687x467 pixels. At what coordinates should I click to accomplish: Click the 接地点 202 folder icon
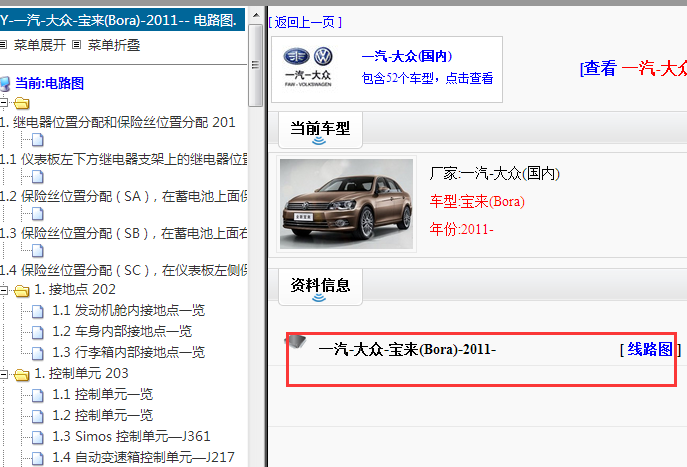21,290
